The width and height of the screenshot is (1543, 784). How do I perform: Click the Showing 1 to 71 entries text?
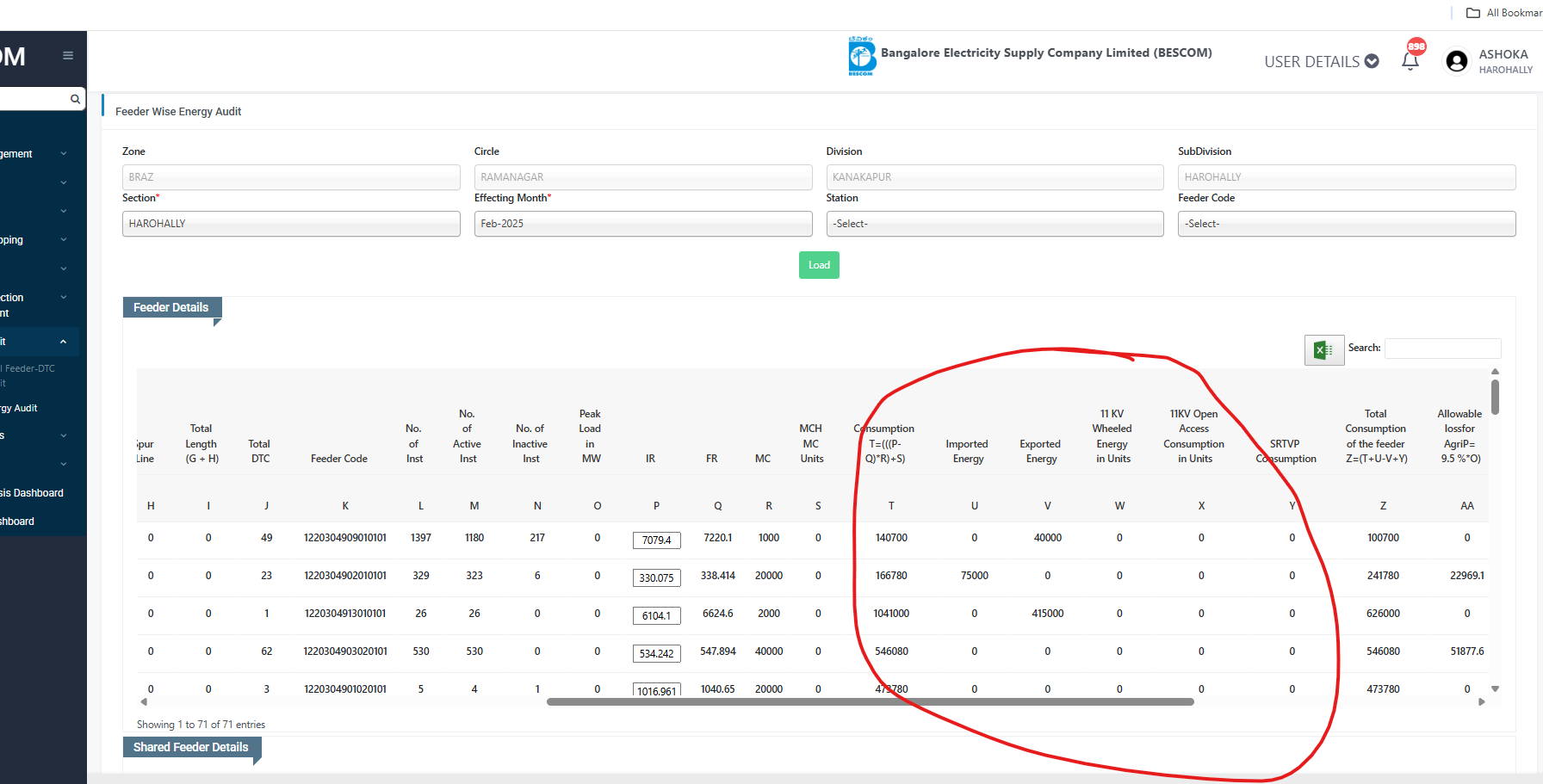coord(201,725)
